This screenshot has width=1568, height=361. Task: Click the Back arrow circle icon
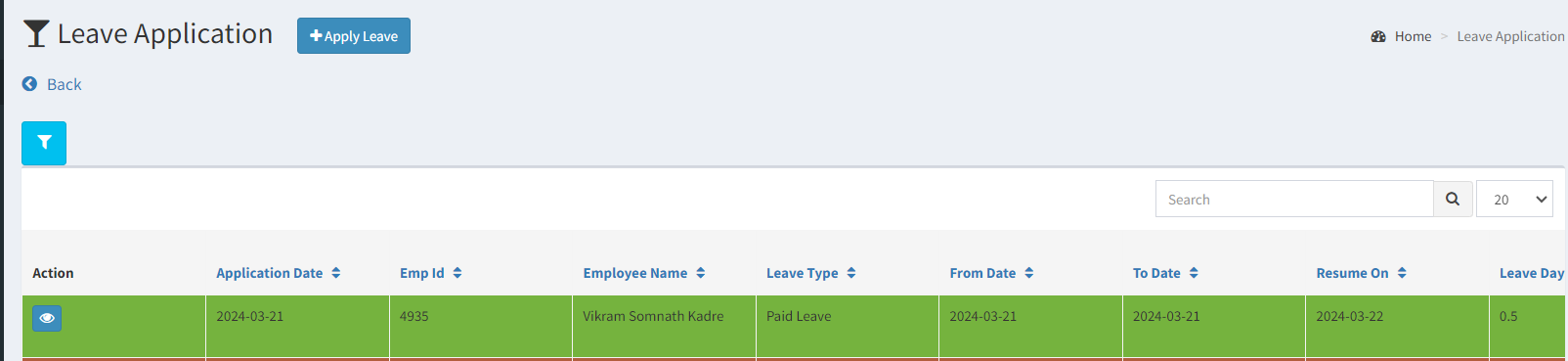pyautogui.click(x=30, y=84)
